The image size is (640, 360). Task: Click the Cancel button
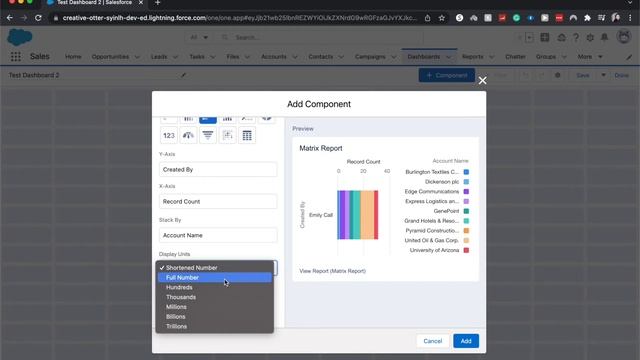pos(433,341)
